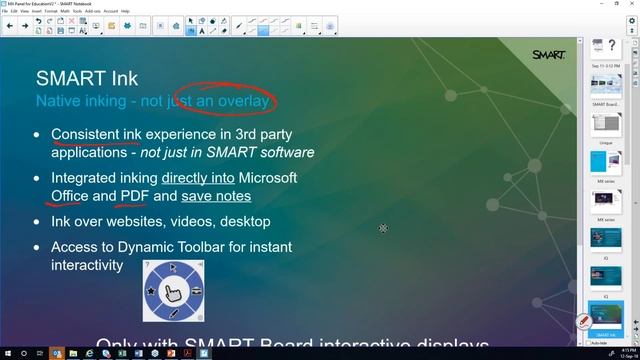Select the first MX series page thumbnail

click(x=606, y=162)
